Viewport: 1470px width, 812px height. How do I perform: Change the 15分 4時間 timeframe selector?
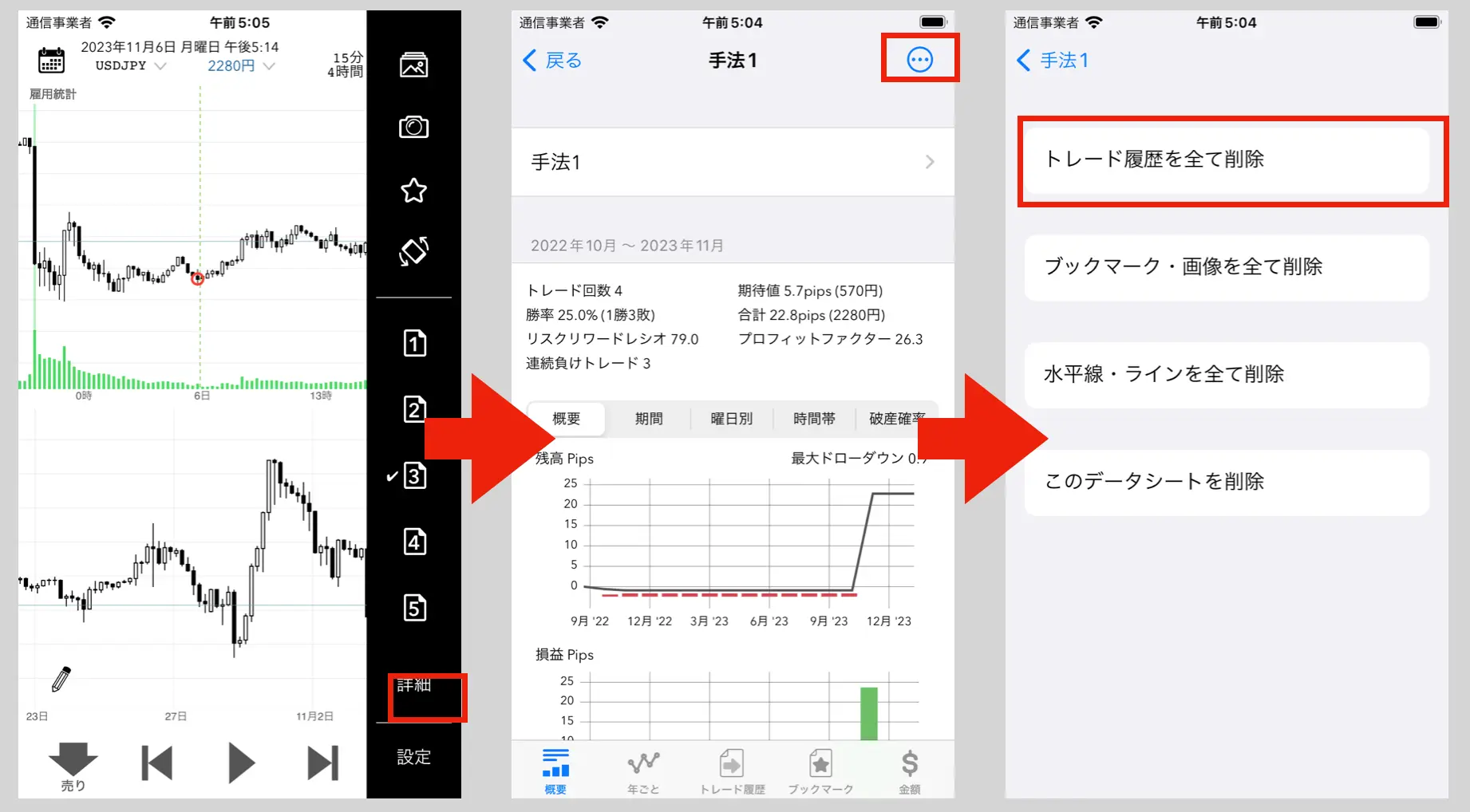point(345,65)
